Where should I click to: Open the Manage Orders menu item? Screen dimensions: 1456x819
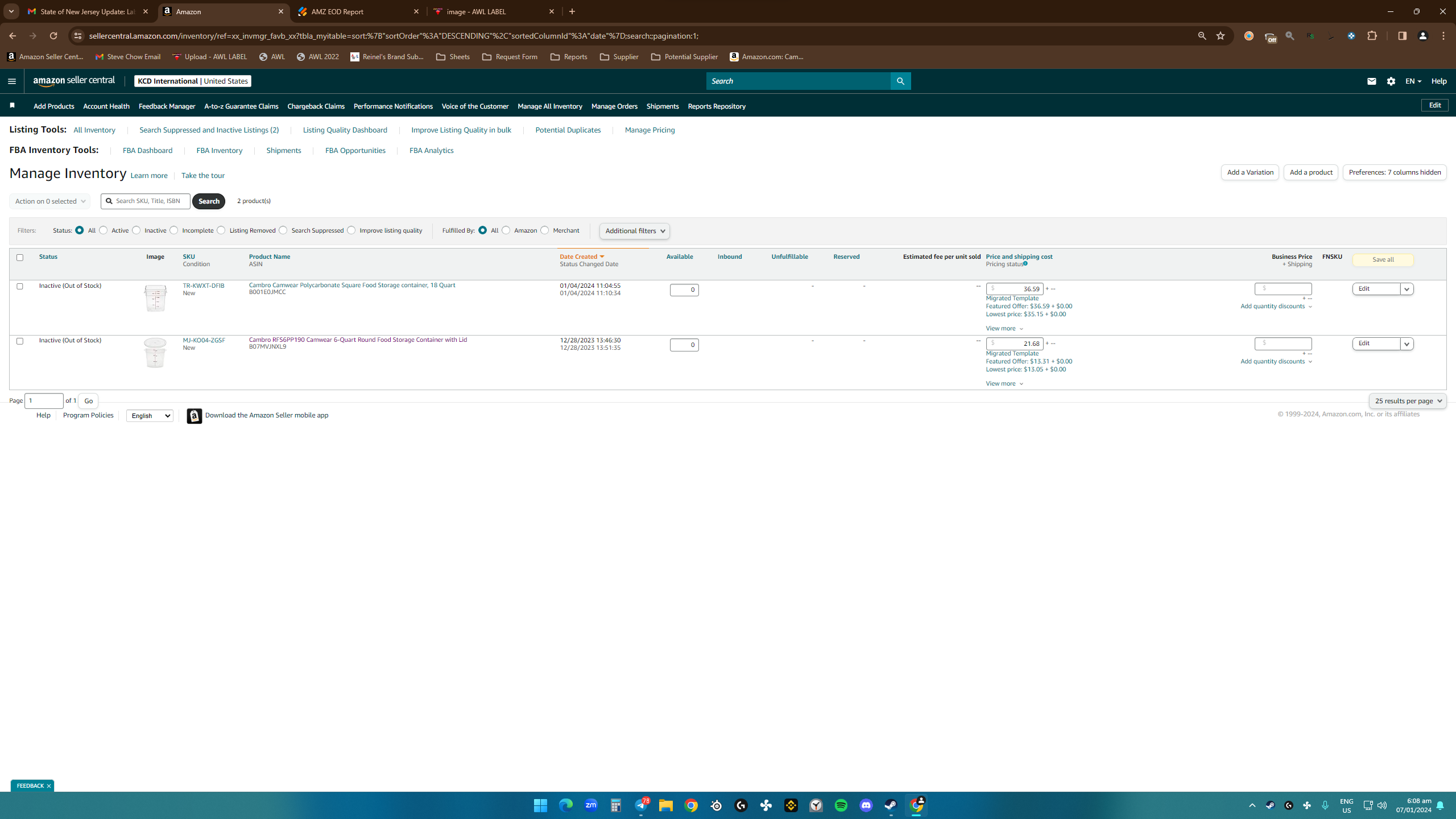[614, 106]
